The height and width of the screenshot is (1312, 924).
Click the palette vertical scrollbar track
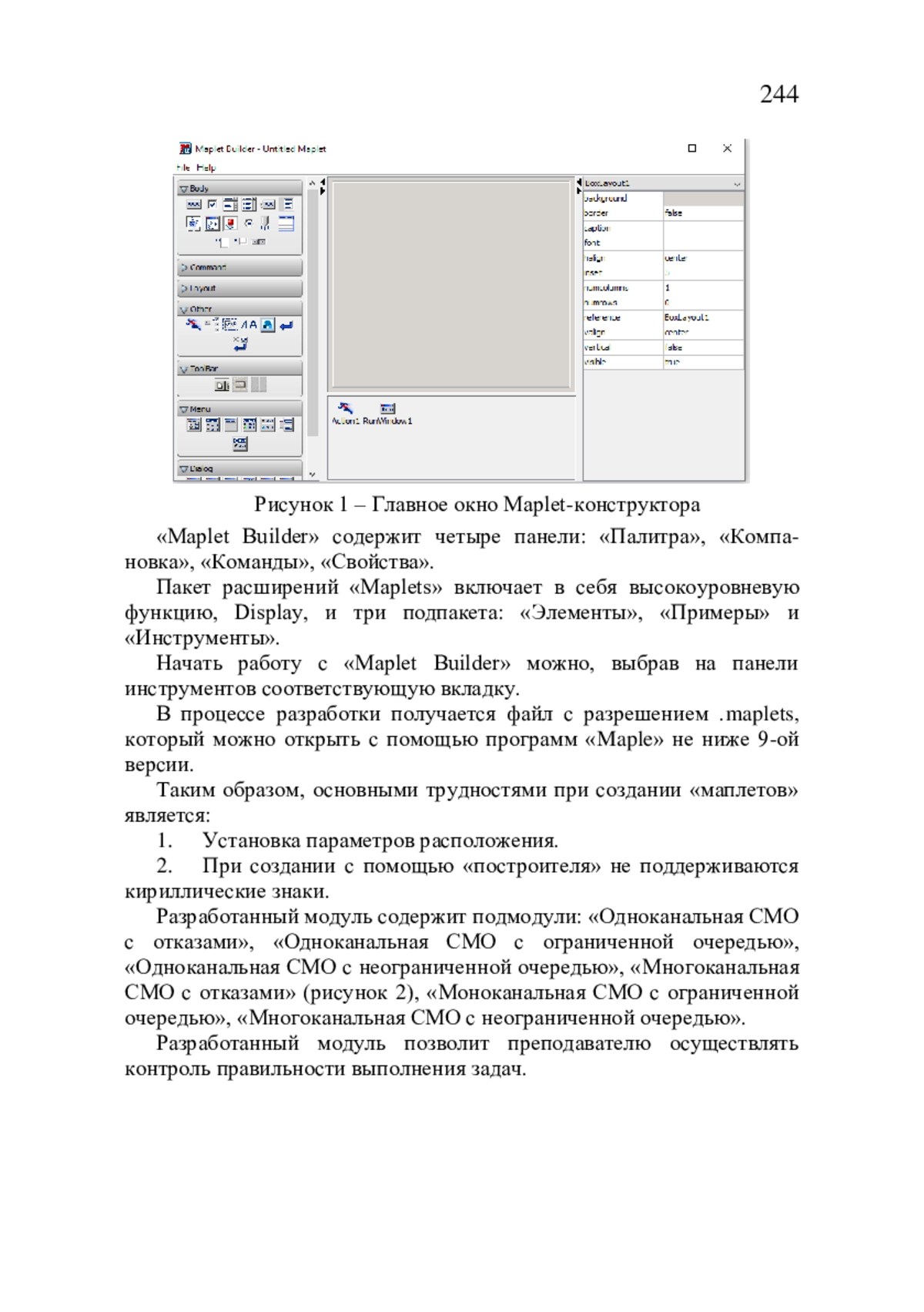pyautogui.click(x=313, y=308)
